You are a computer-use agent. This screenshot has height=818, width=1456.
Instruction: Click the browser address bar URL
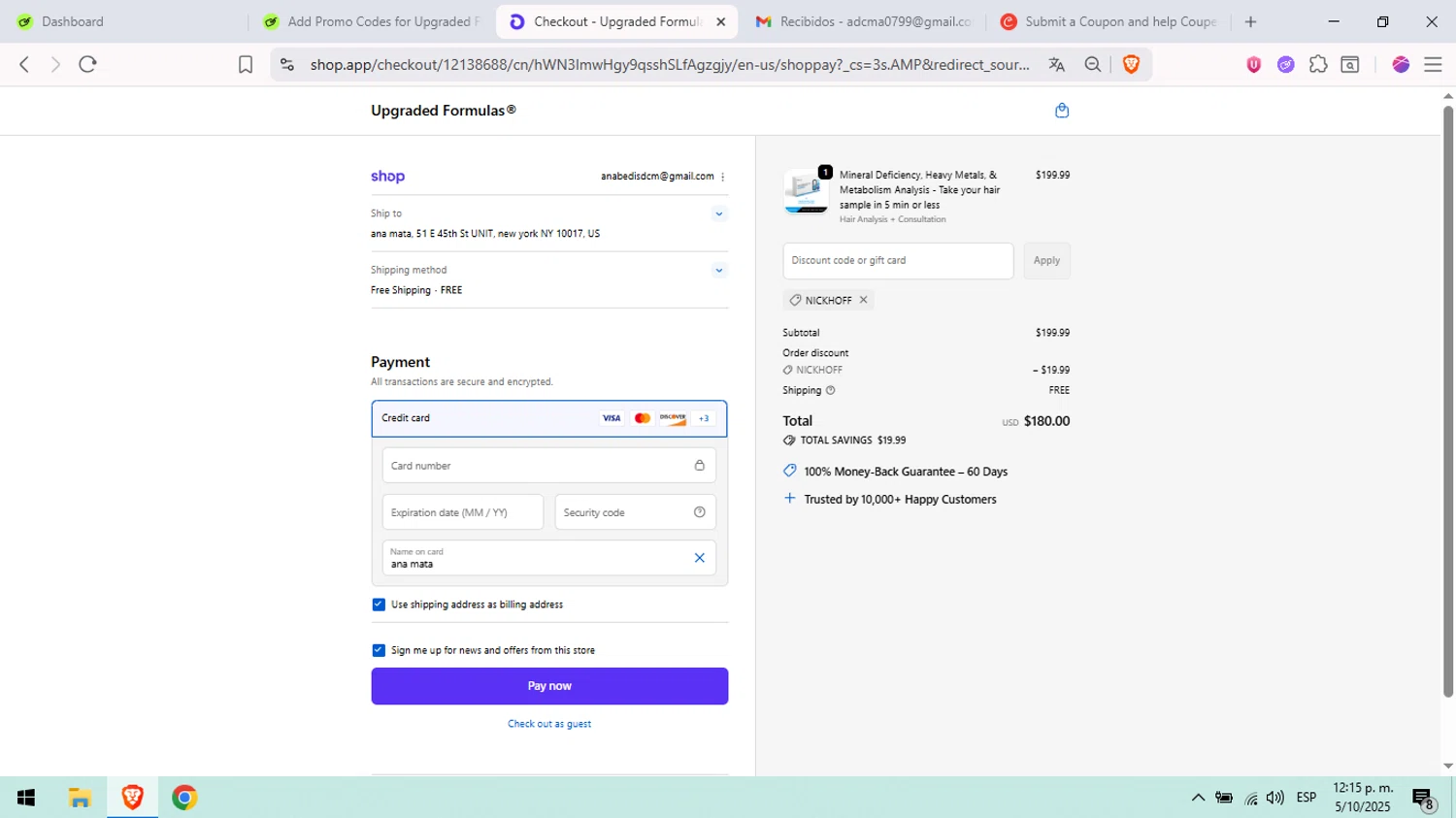coord(670,64)
